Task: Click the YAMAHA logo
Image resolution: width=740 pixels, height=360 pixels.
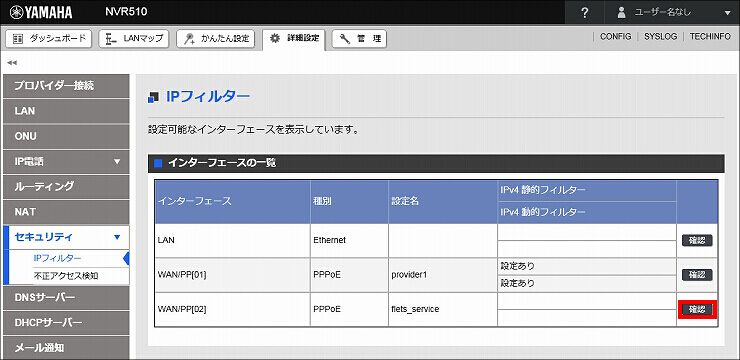Action: pos(41,13)
